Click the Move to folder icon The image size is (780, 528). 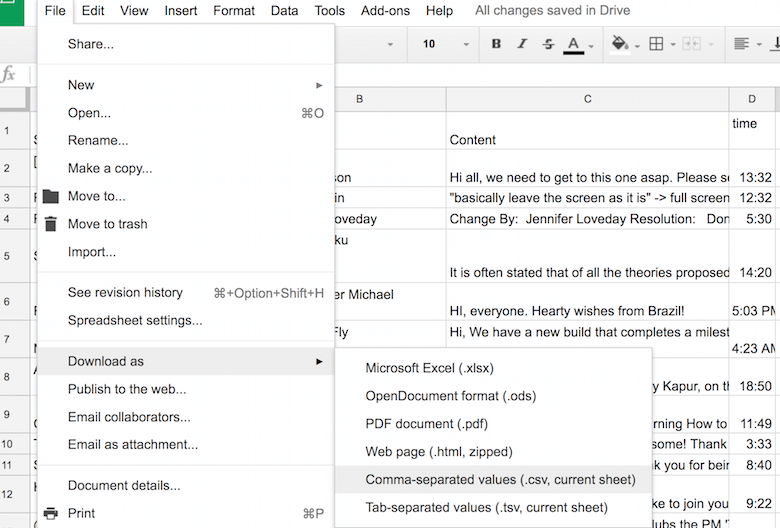pos(51,196)
